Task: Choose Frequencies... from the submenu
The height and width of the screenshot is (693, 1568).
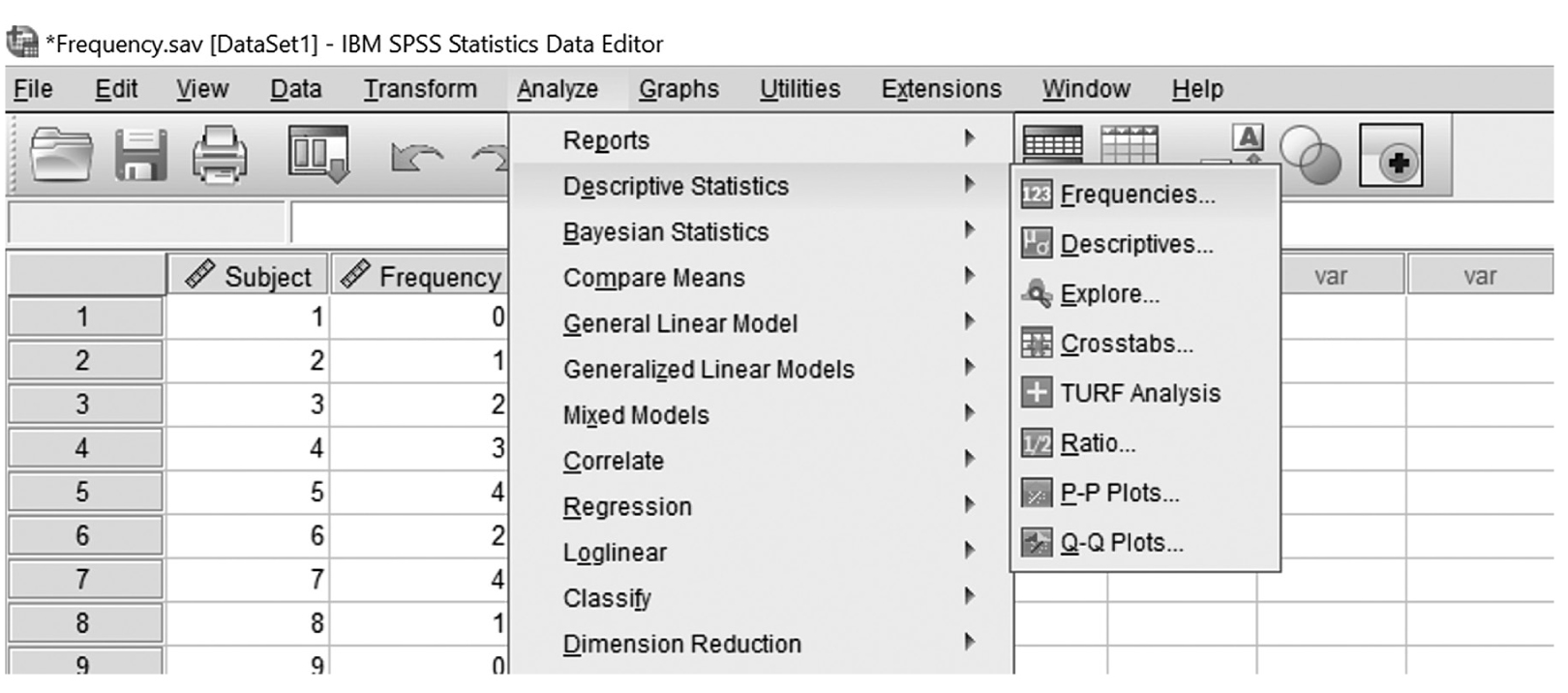Action: point(1145,195)
